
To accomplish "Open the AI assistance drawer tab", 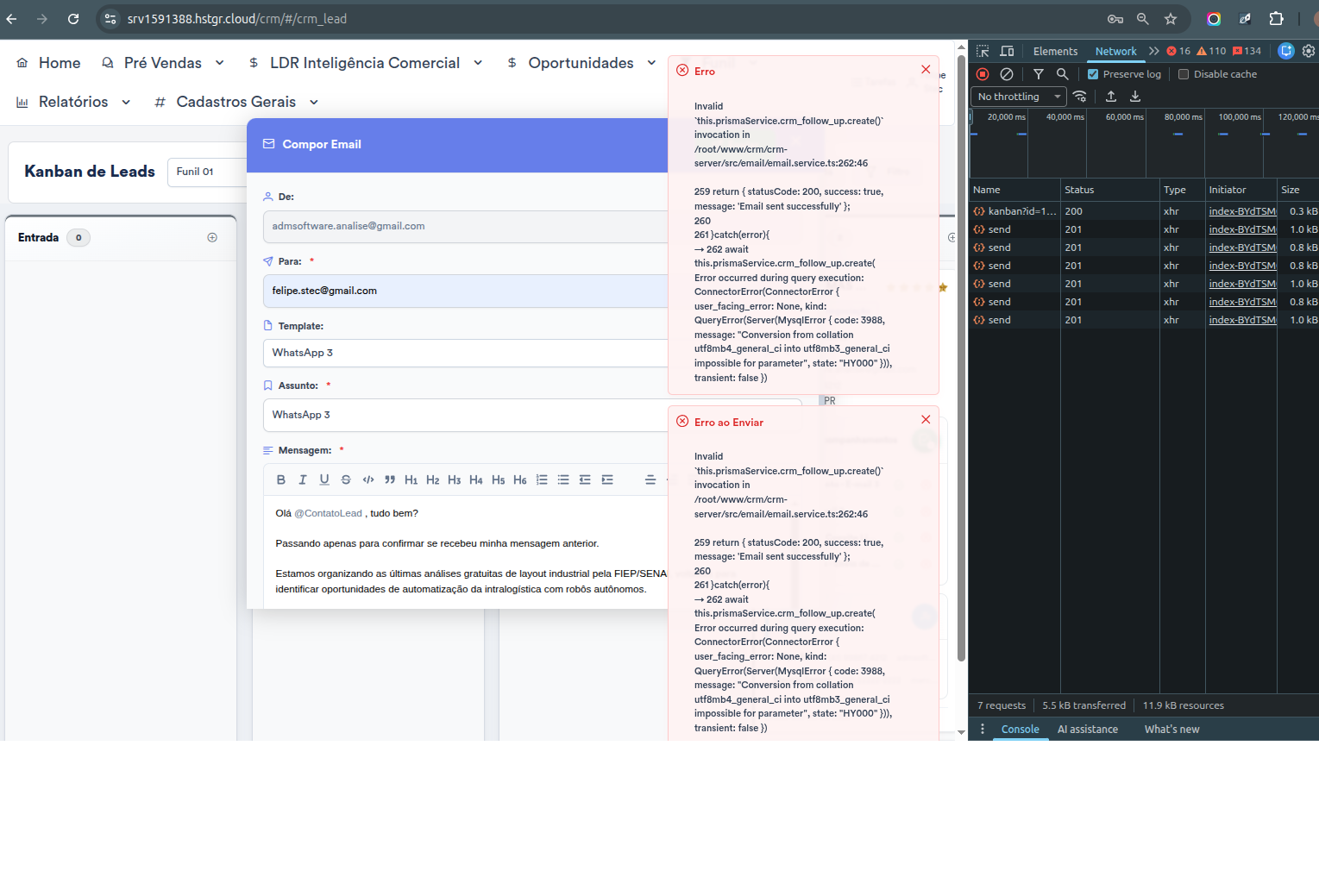I will (1088, 730).
